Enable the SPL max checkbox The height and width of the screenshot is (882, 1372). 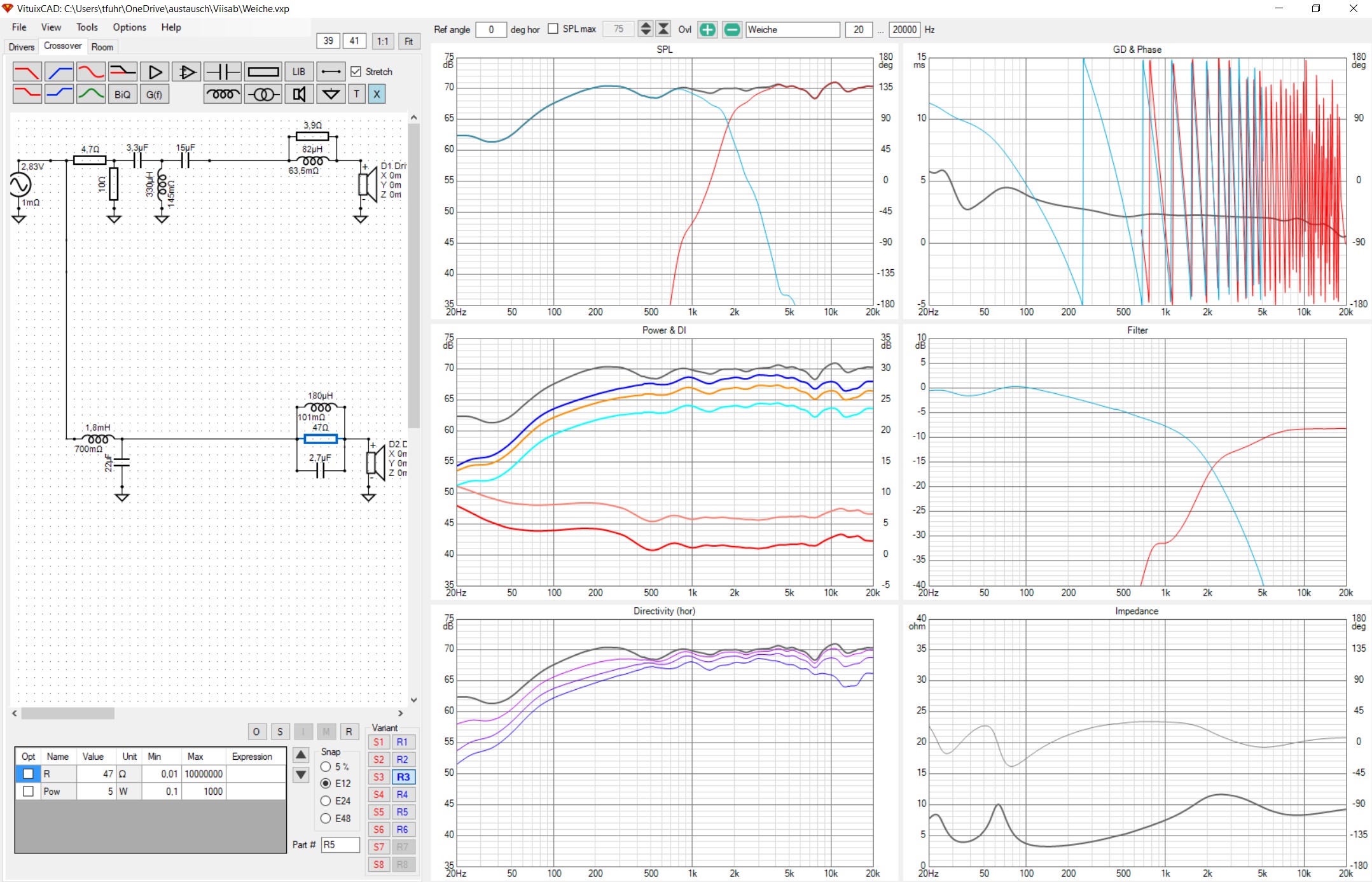pyautogui.click(x=553, y=29)
